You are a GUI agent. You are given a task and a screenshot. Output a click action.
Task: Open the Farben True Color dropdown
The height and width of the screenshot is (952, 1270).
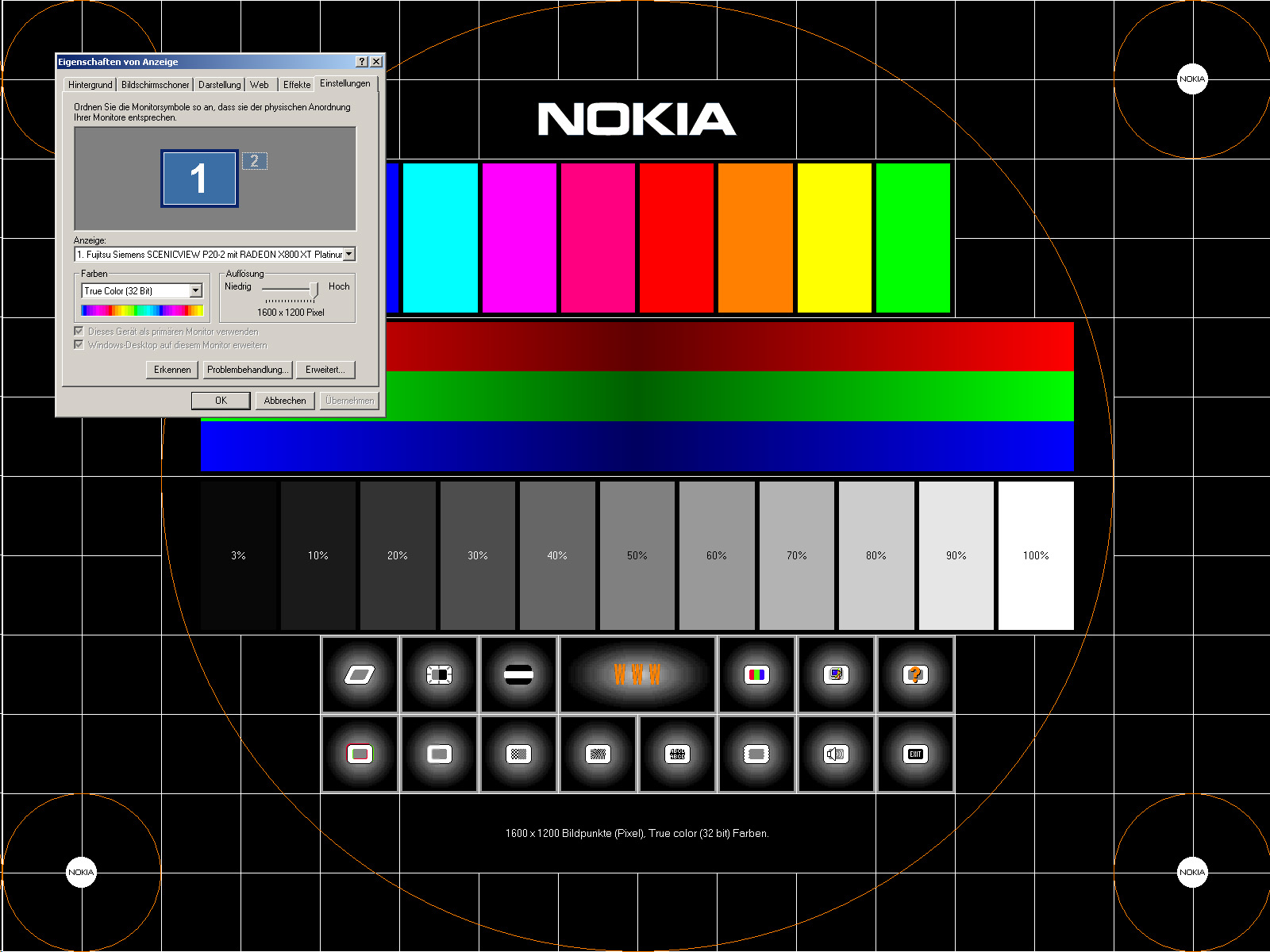coord(196,291)
